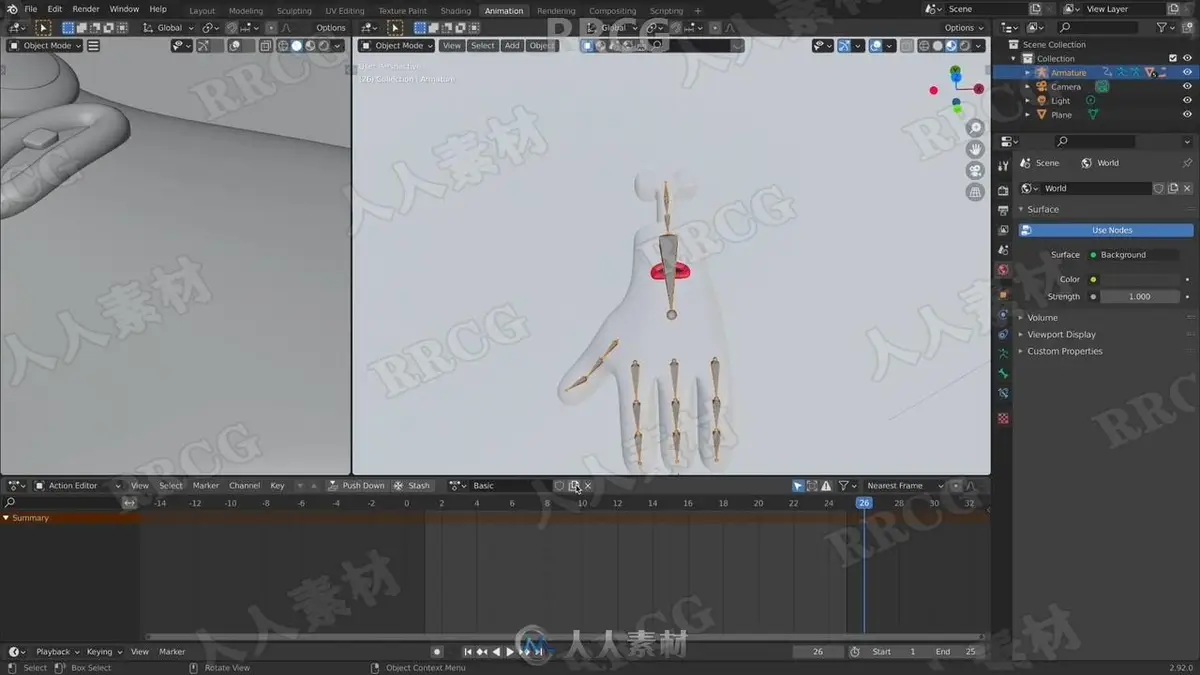Toggle only show errors warning icon
1200x675 pixels.
pos(826,486)
